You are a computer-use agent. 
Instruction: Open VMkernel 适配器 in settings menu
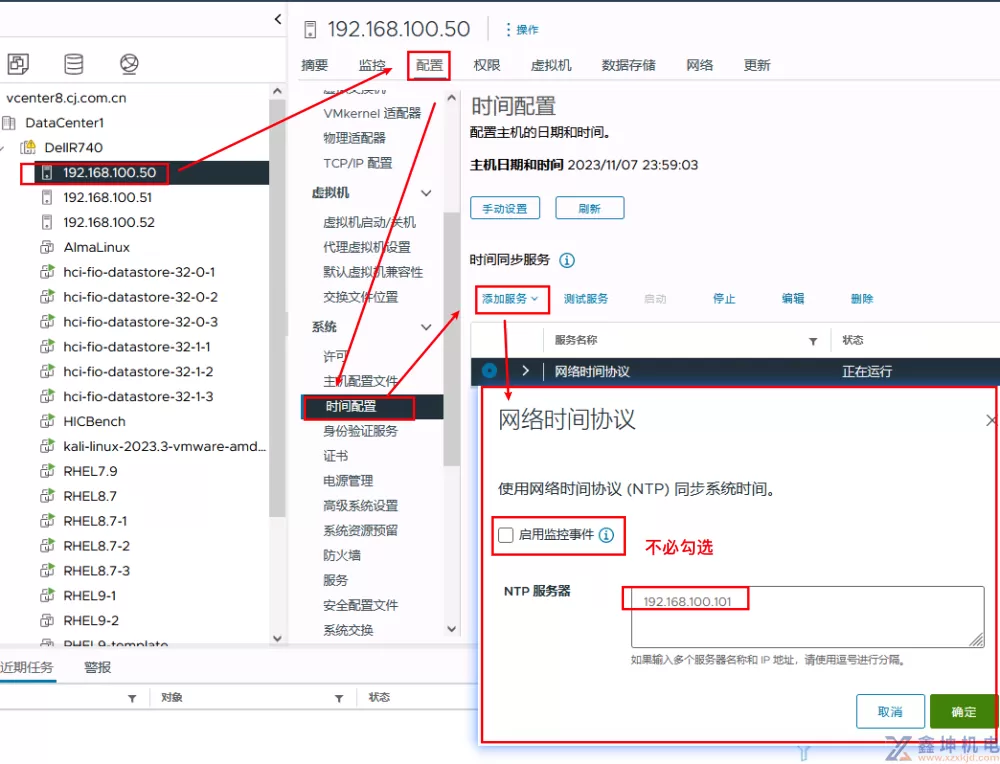click(x=372, y=114)
